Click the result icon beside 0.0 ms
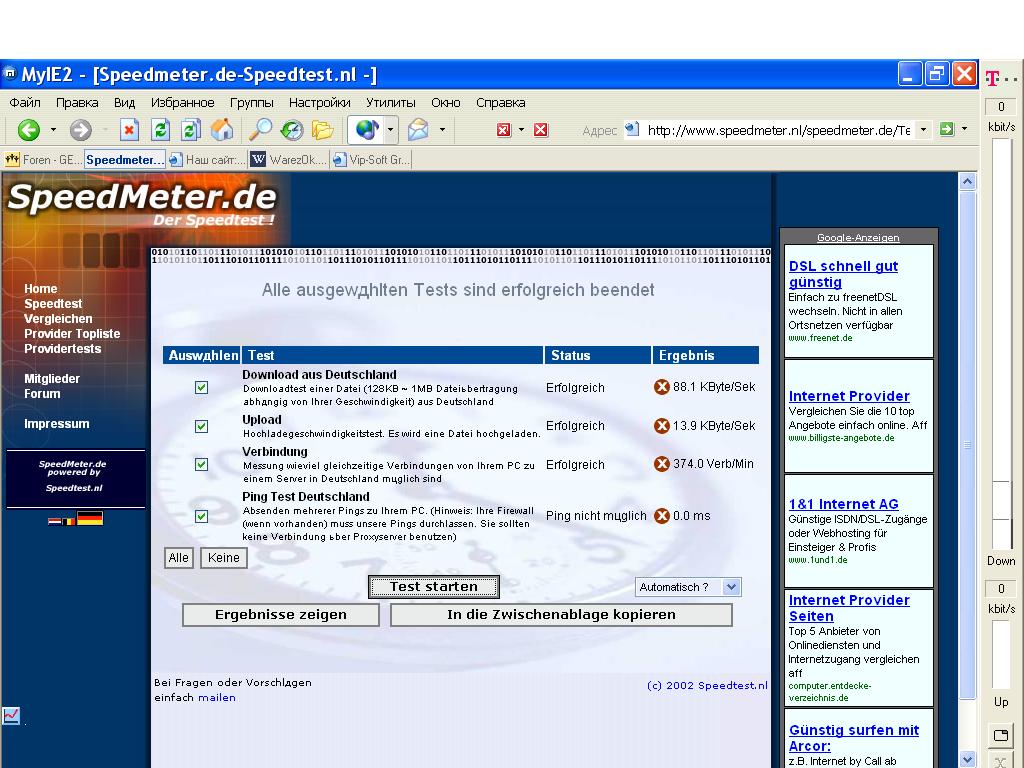The width and height of the screenshot is (1024, 768). pos(662,515)
